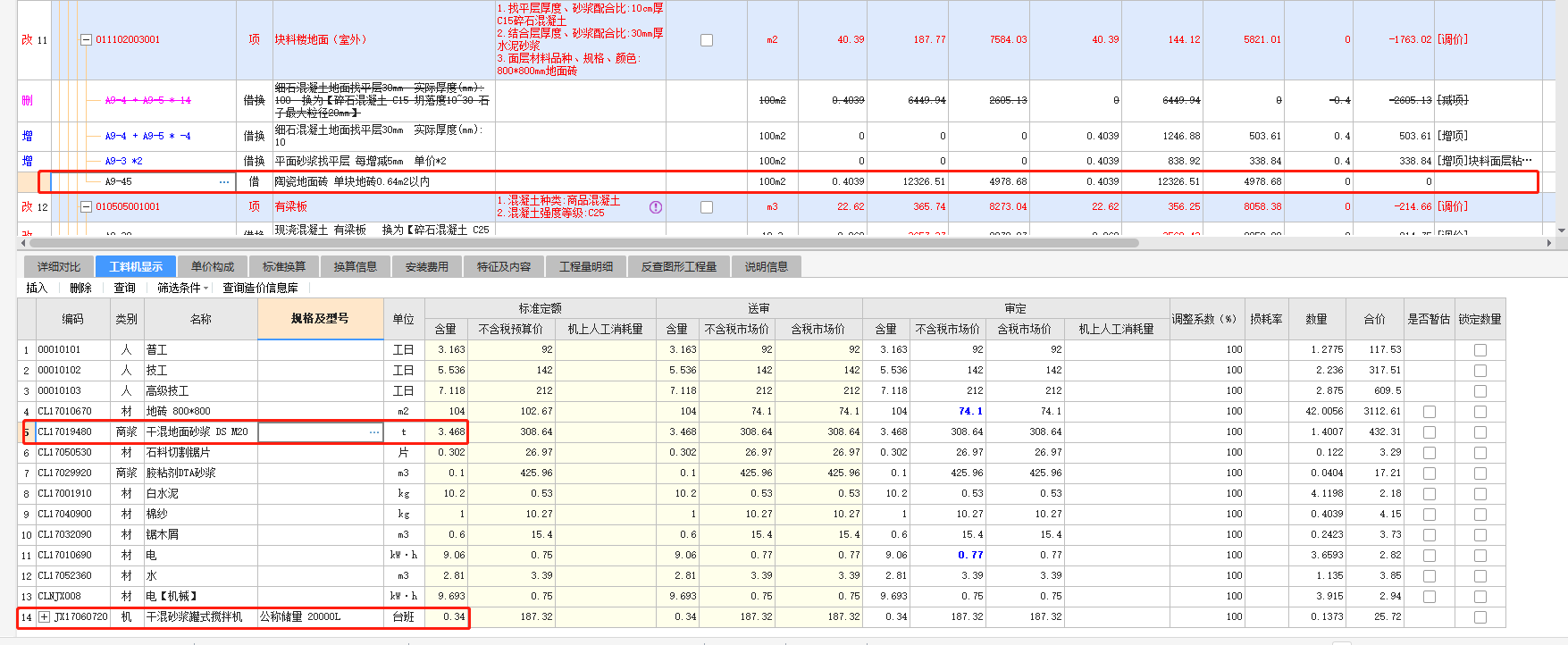Open 工程量明细 tab

[x=586, y=266]
